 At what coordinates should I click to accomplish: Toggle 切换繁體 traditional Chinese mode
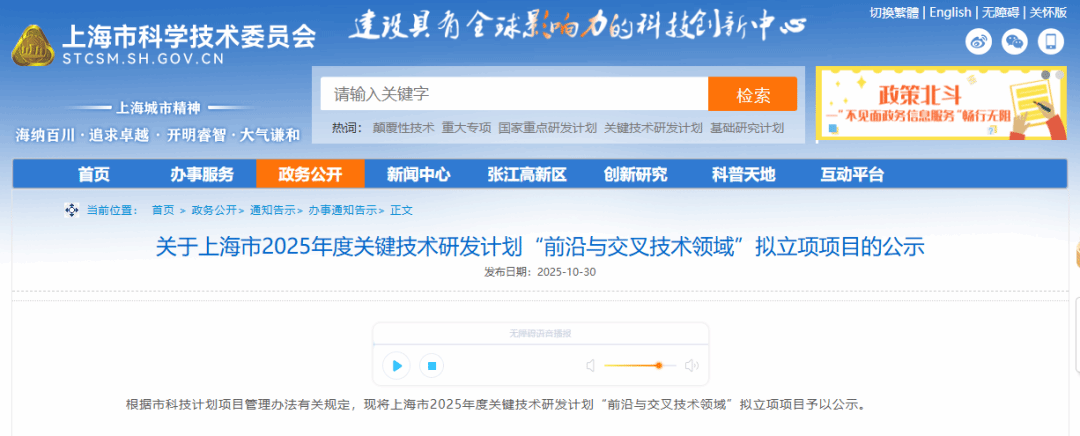coord(895,12)
